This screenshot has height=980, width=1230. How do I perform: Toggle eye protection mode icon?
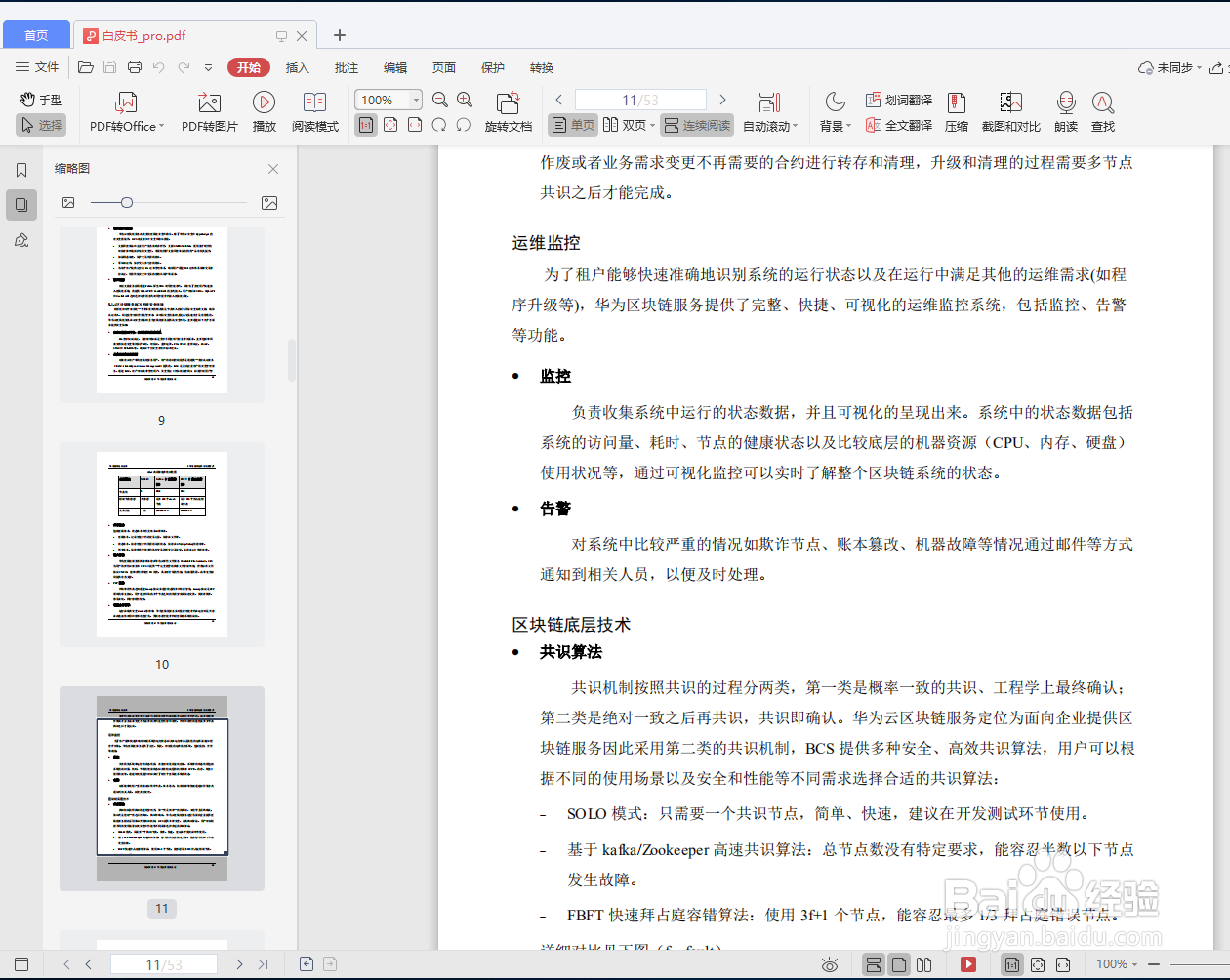pos(830,964)
